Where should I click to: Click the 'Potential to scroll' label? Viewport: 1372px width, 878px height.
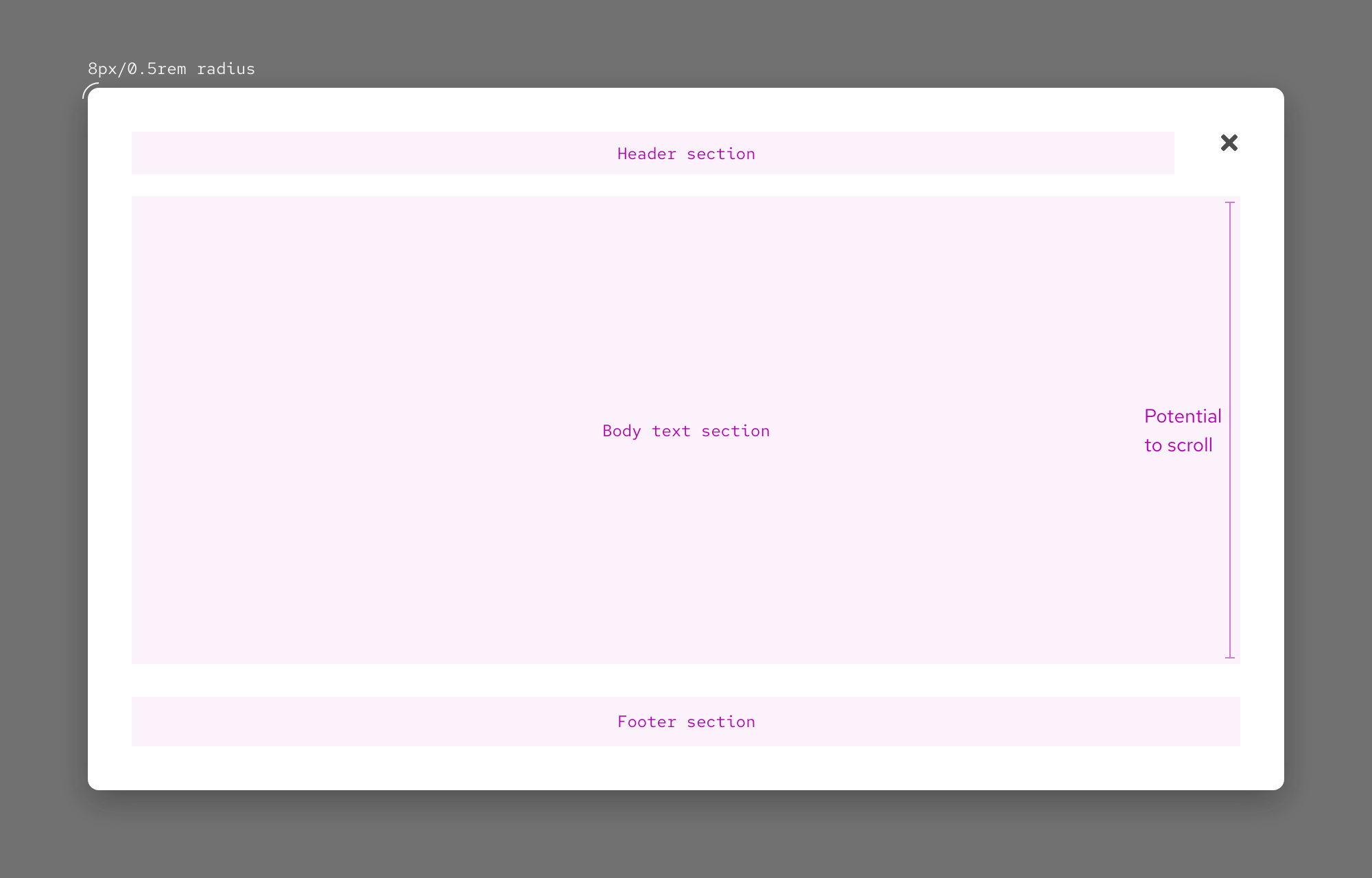click(1182, 430)
